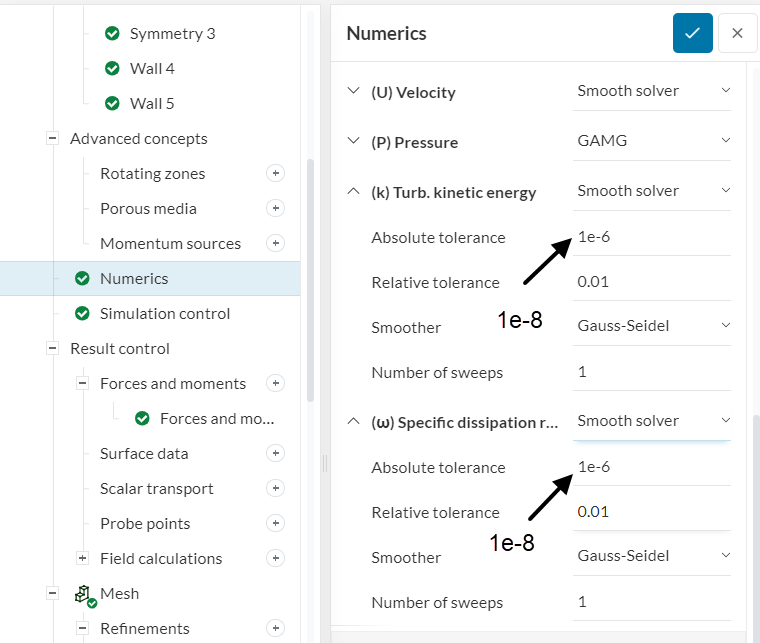Image resolution: width=760 pixels, height=643 pixels.
Task: Expand the (U) Velocity section
Action: [352, 91]
